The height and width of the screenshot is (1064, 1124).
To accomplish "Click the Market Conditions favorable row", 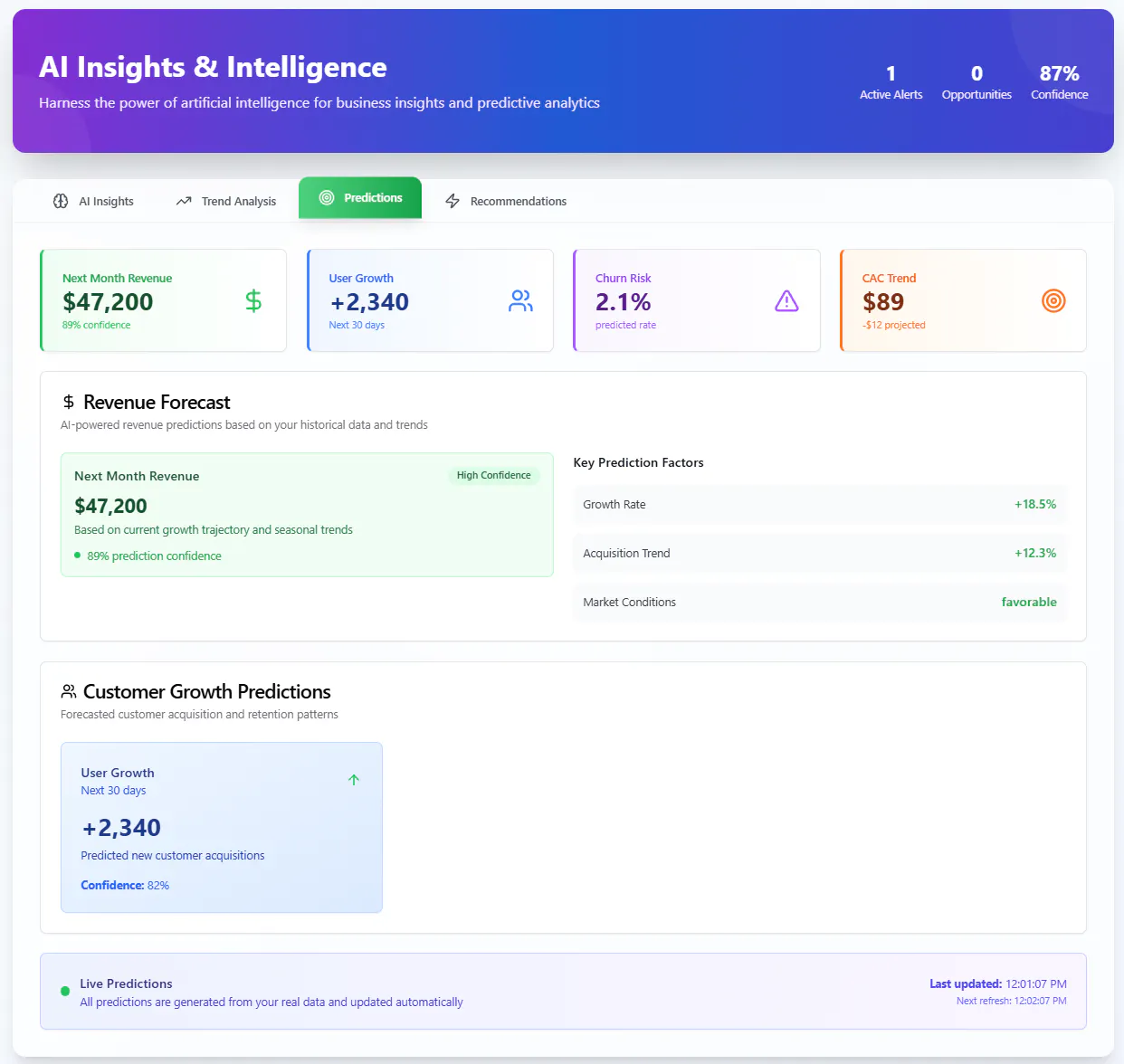I will [820, 602].
